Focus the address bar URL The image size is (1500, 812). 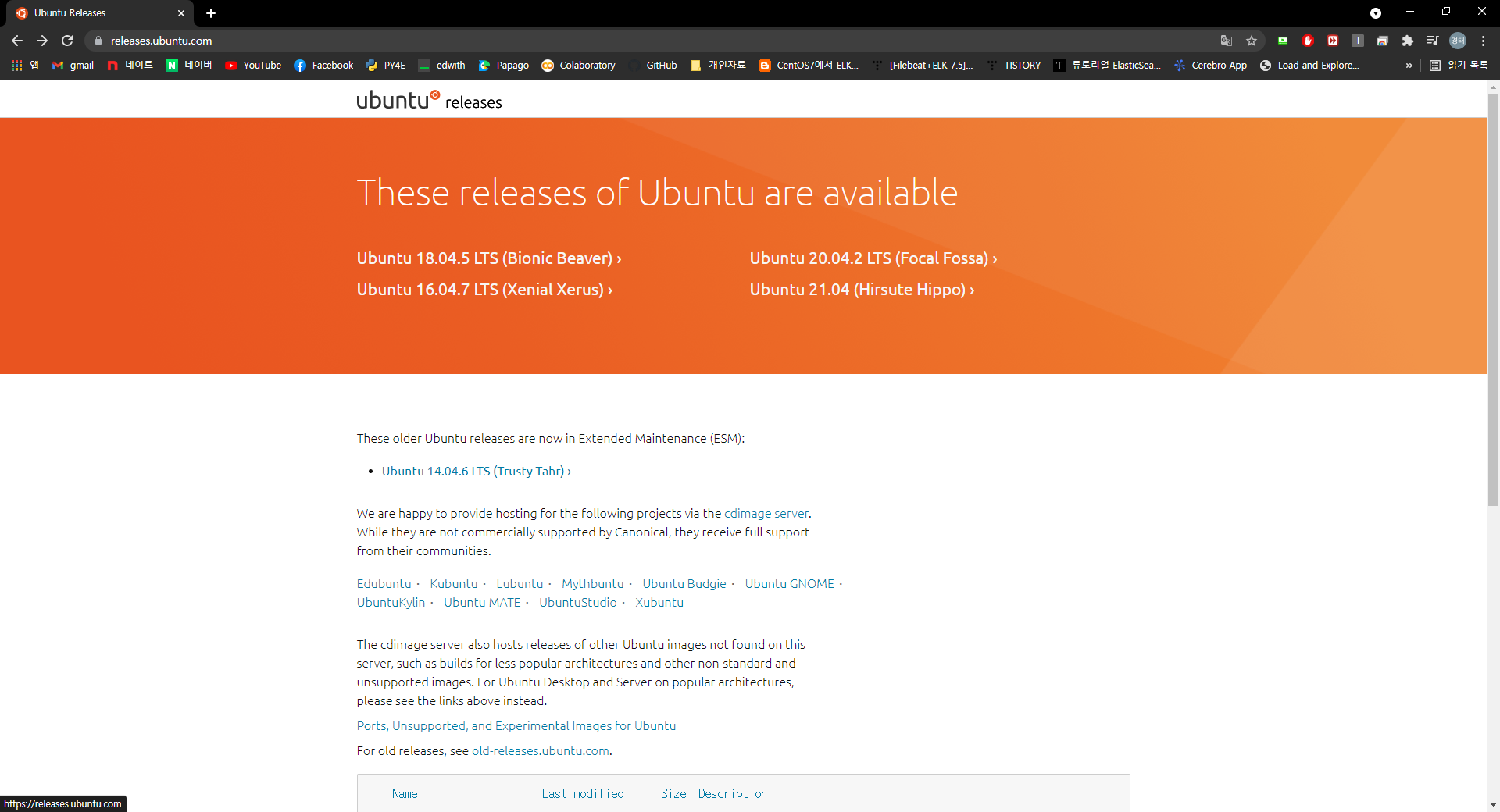(x=161, y=41)
